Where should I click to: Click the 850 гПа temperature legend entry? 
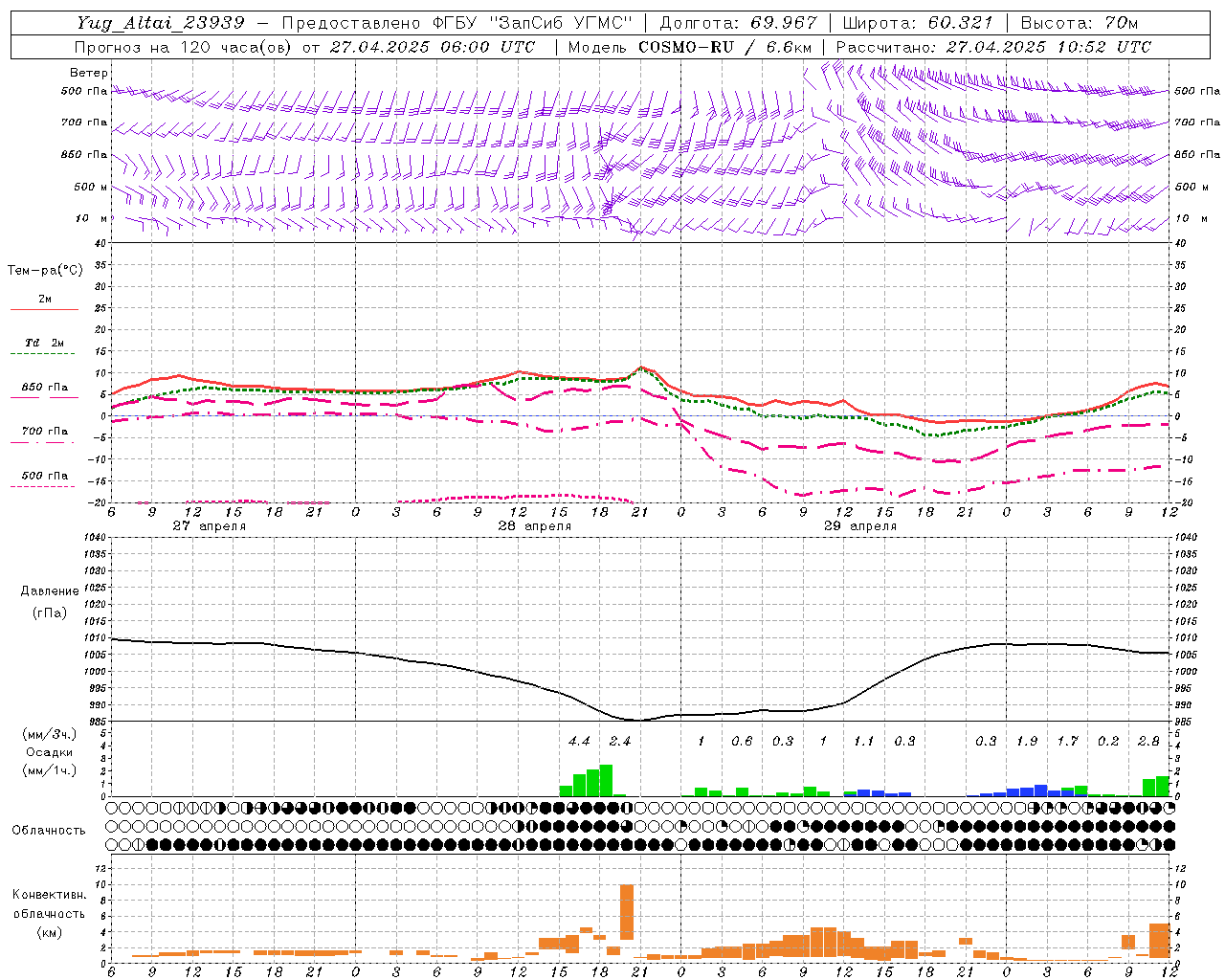(x=44, y=390)
